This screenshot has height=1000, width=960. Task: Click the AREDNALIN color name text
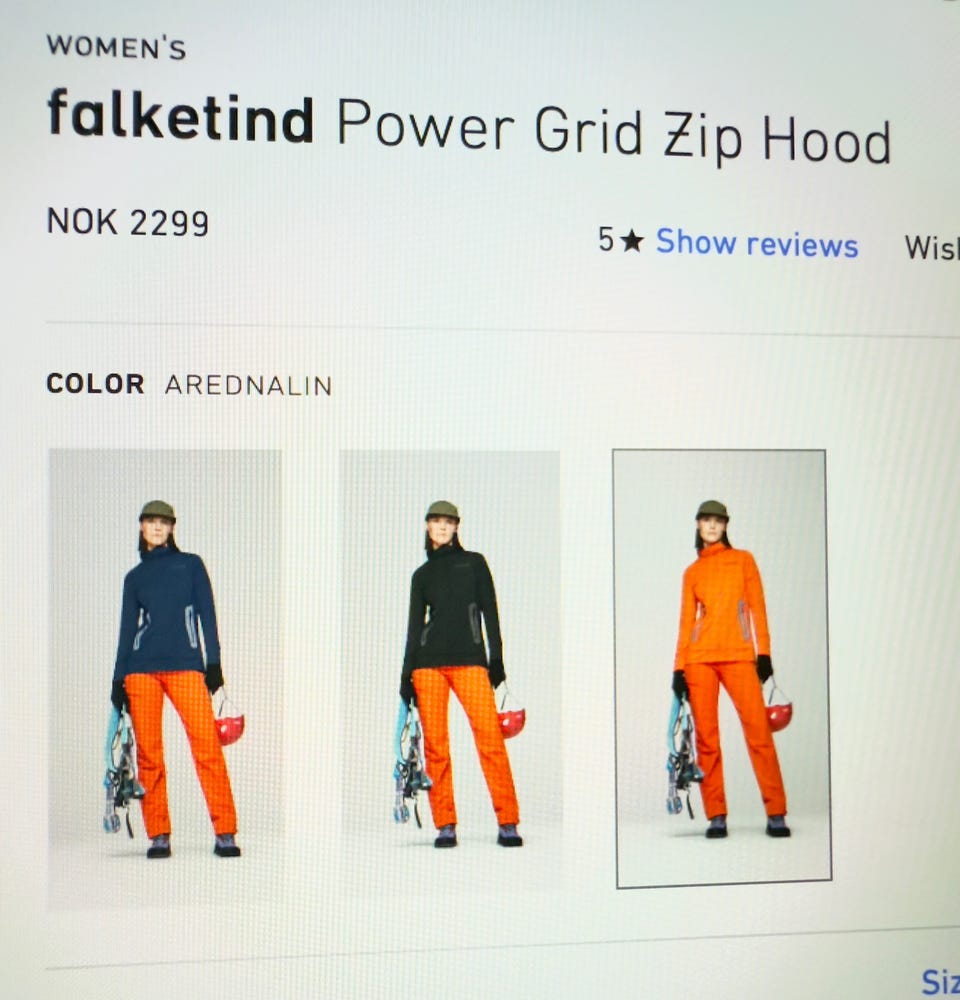point(248,385)
